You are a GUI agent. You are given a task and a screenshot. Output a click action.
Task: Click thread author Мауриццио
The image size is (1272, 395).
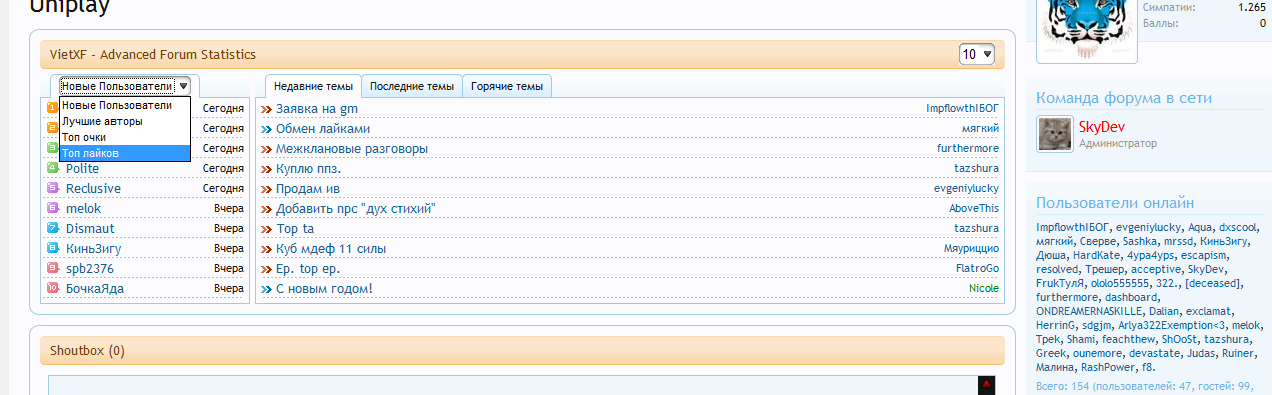971,248
